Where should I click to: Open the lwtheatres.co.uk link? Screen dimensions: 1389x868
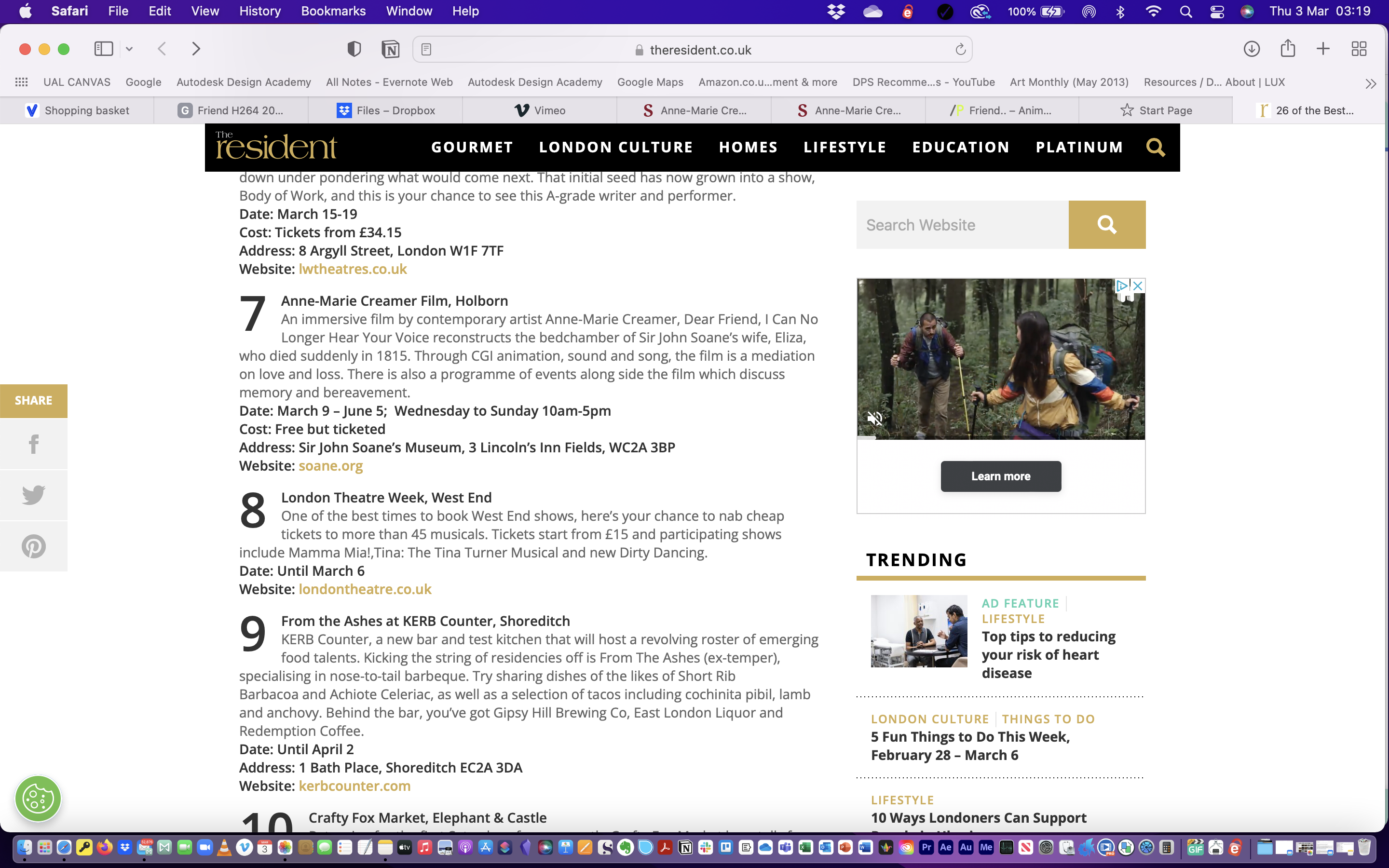[353, 269]
